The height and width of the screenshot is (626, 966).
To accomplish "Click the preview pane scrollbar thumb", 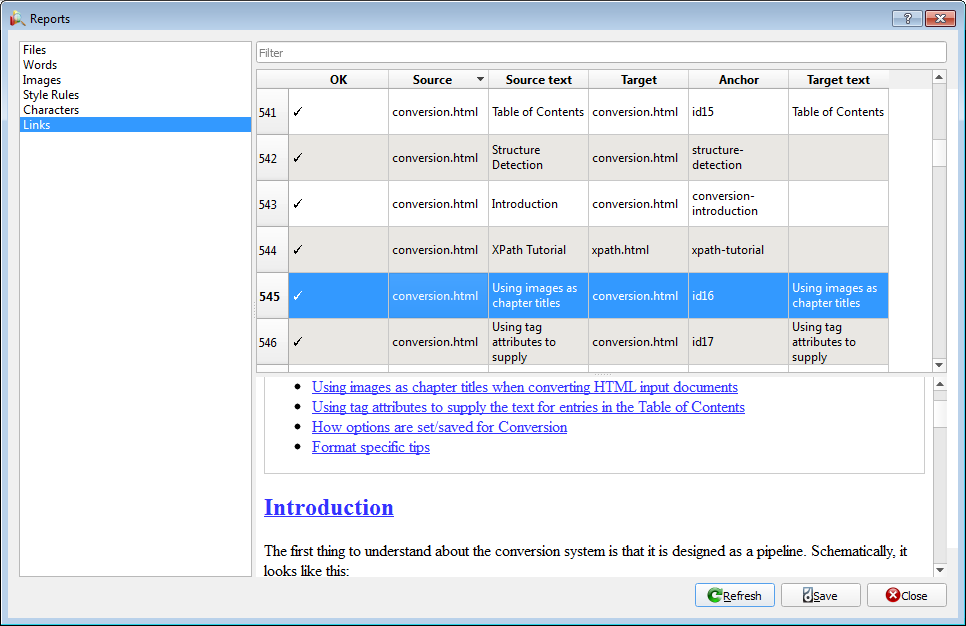I will point(940,413).
